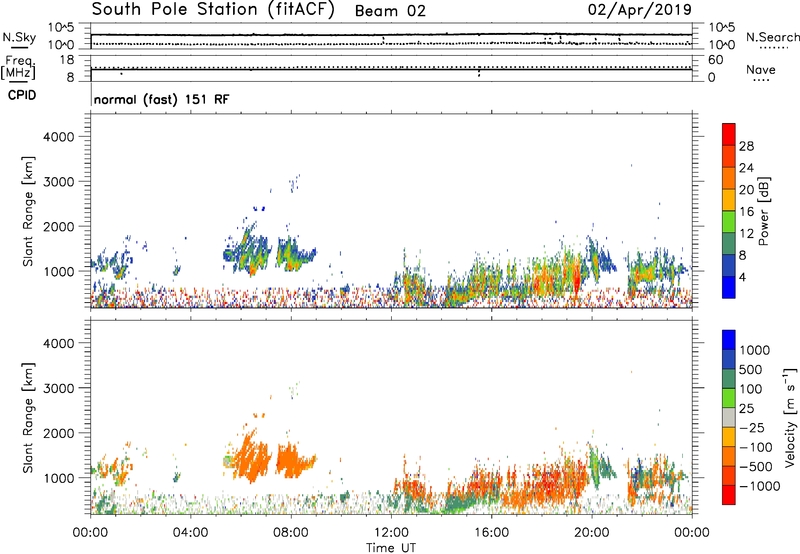Click the 'N.Sky' legend label
The image size is (800, 554).
point(19,37)
